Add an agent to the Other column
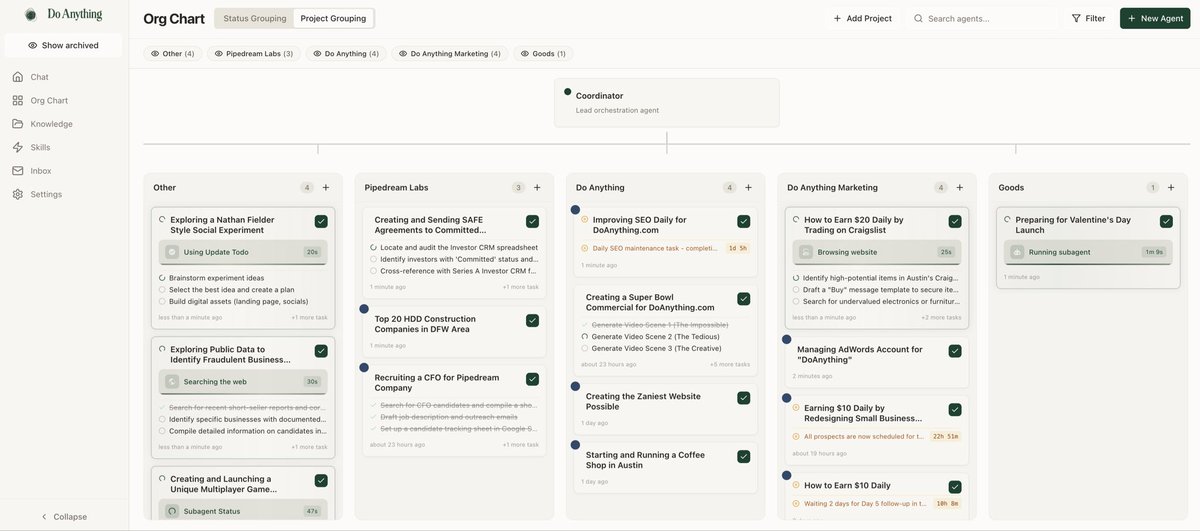 [326, 187]
